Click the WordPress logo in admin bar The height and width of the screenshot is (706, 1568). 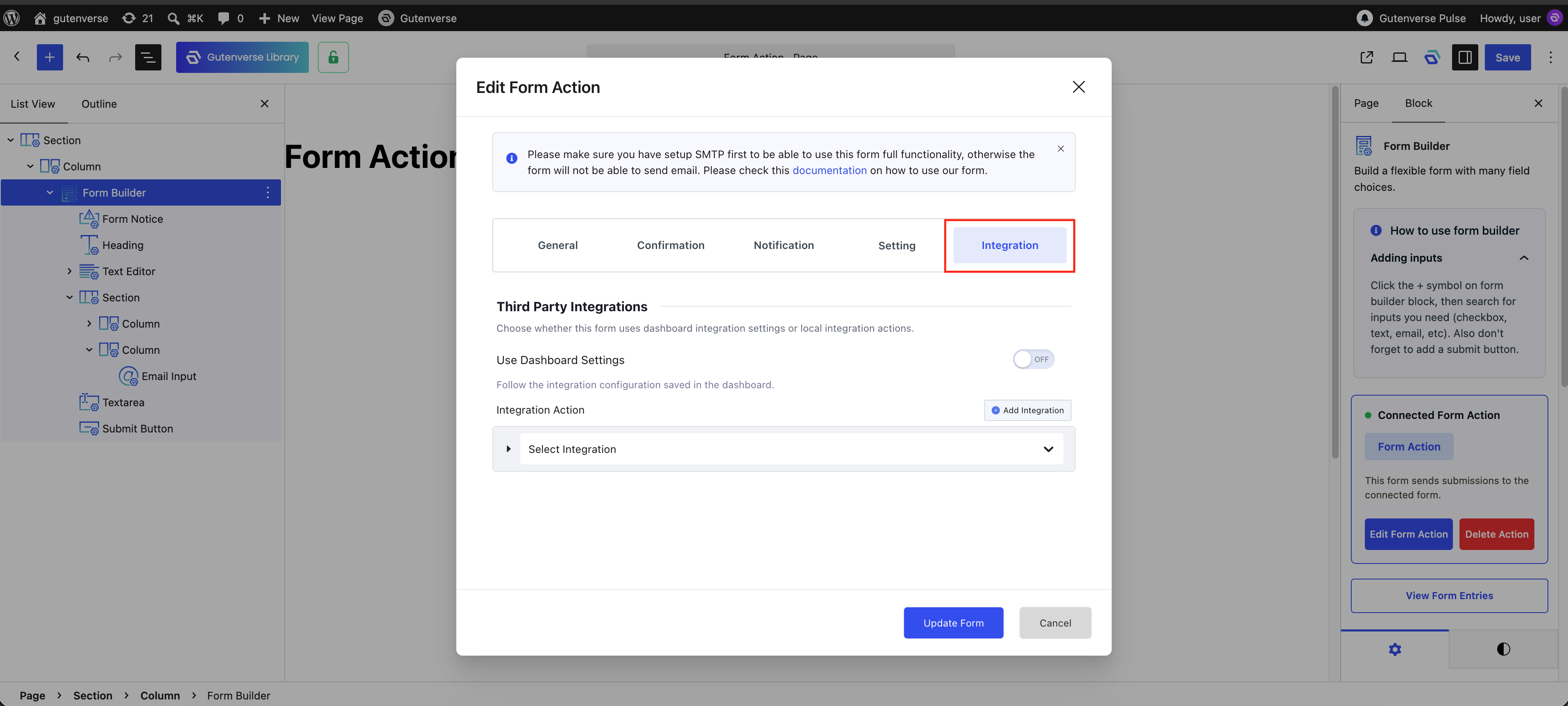coord(11,18)
